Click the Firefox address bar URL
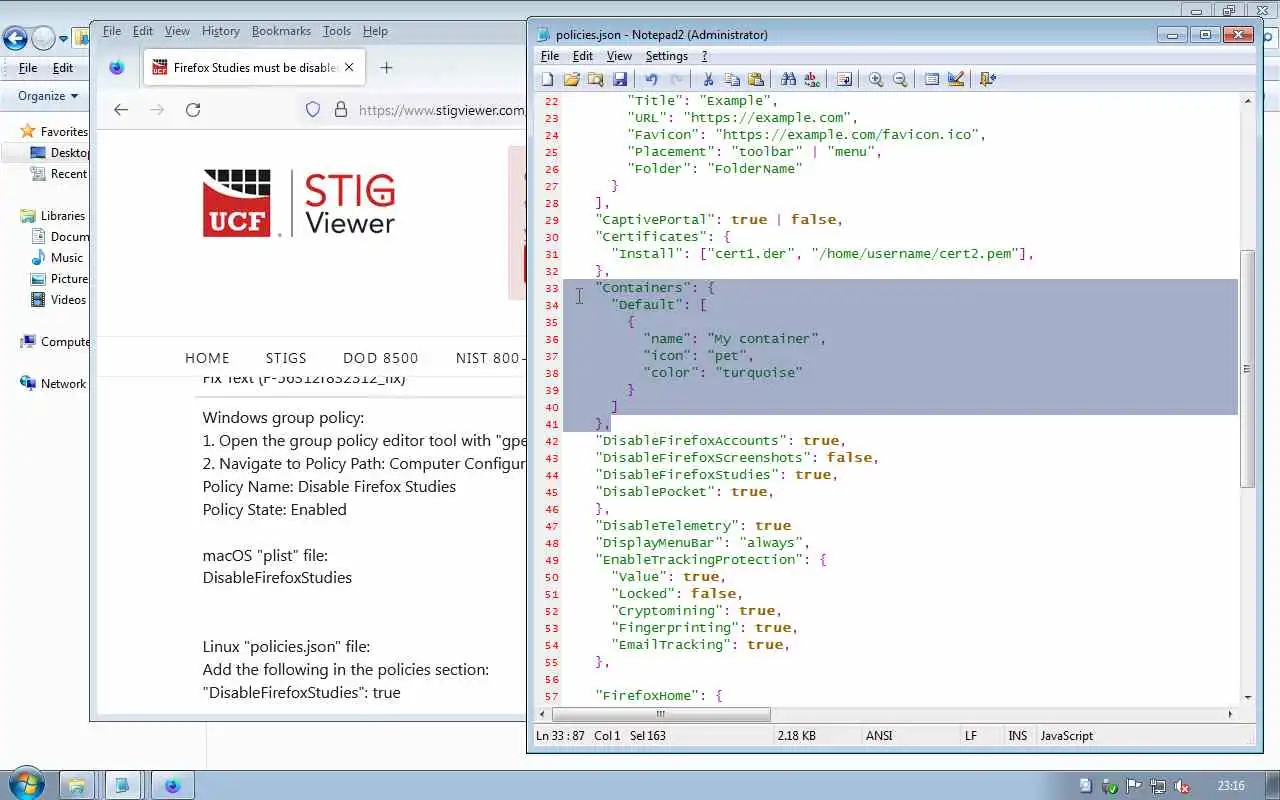 pyautogui.click(x=441, y=110)
